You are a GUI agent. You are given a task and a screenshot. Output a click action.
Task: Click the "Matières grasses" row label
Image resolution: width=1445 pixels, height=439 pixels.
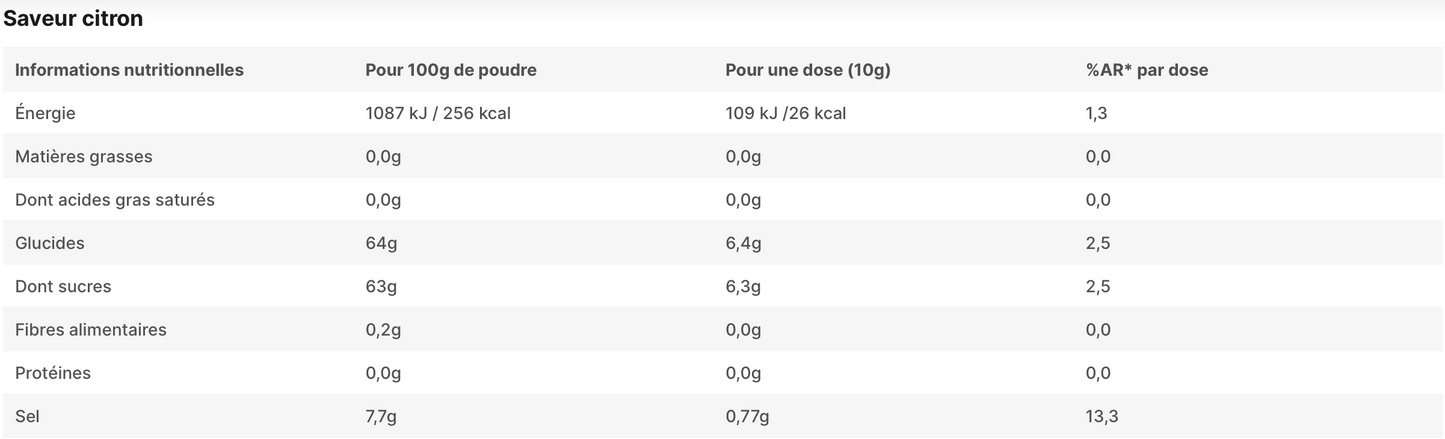(x=84, y=156)
